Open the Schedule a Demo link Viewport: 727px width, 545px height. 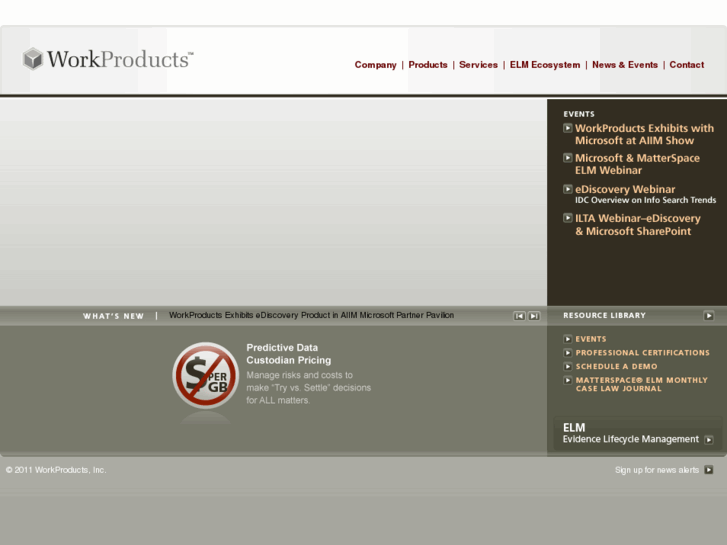tap(616, 366)
